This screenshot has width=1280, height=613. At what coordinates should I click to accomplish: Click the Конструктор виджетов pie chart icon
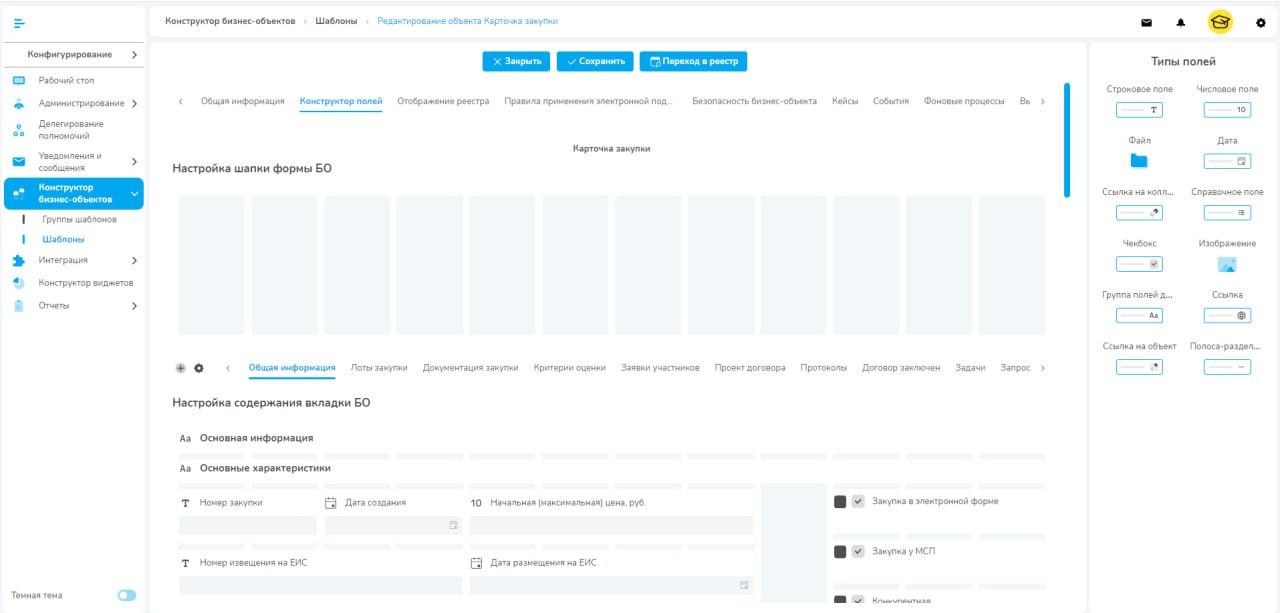pyautogui.click(x=18, y=283)
